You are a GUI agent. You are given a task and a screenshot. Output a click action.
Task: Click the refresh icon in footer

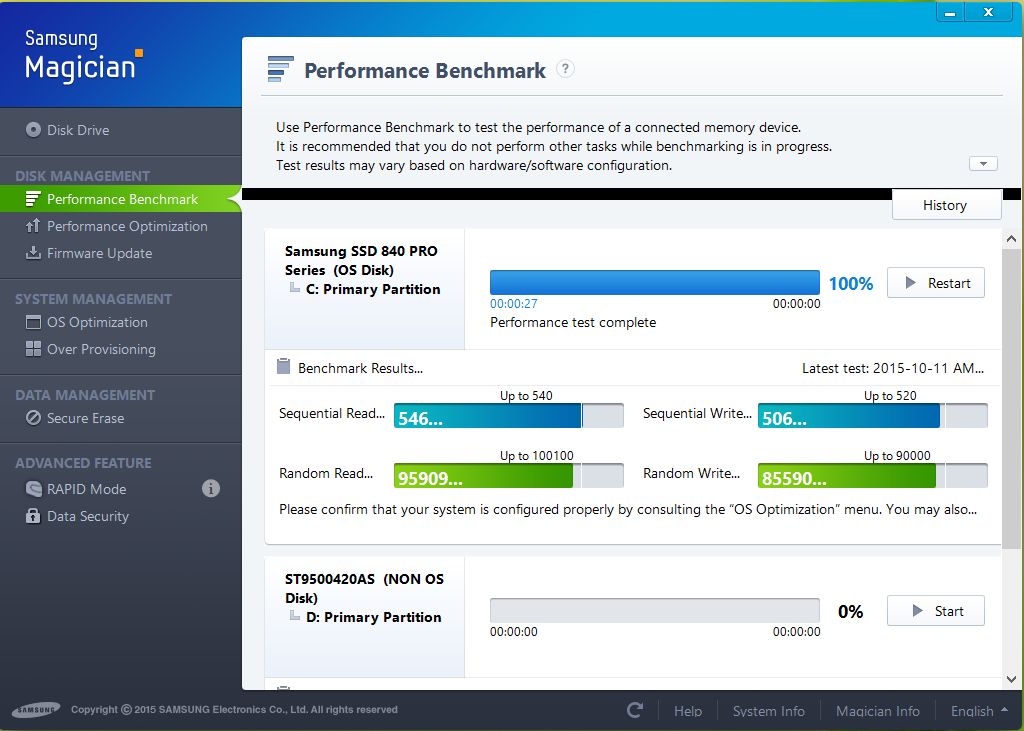pos(635,710)
